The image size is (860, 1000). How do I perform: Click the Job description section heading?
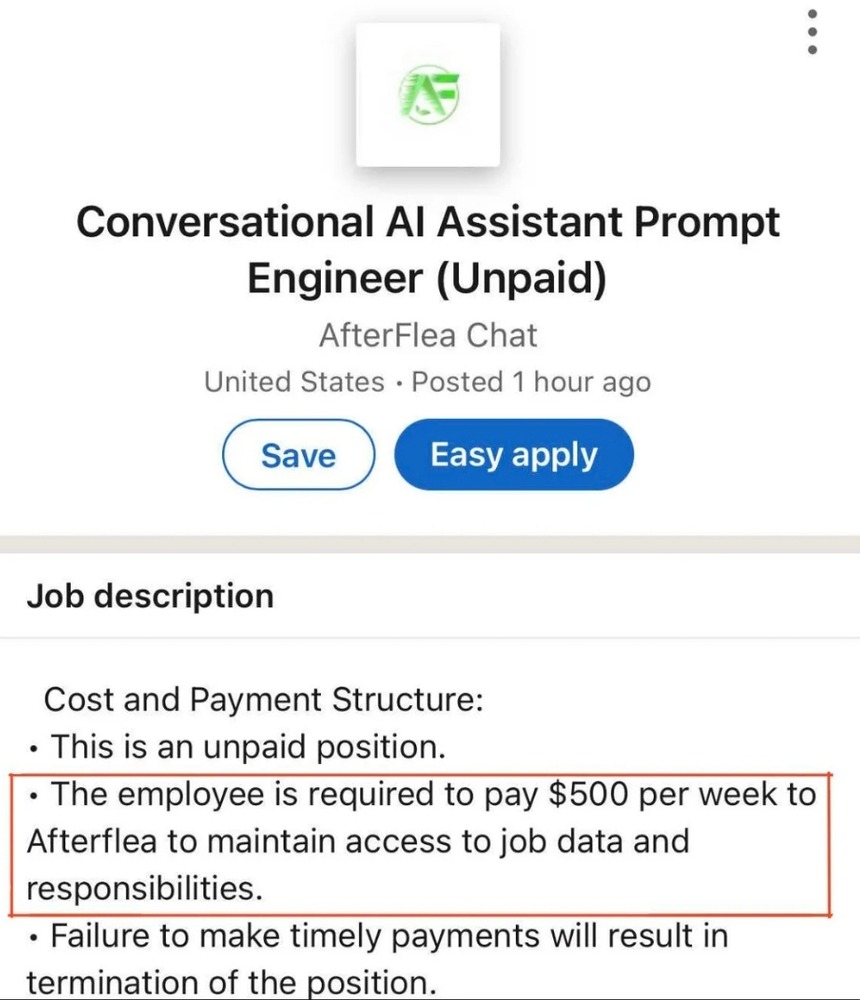[x=150, y=596]
